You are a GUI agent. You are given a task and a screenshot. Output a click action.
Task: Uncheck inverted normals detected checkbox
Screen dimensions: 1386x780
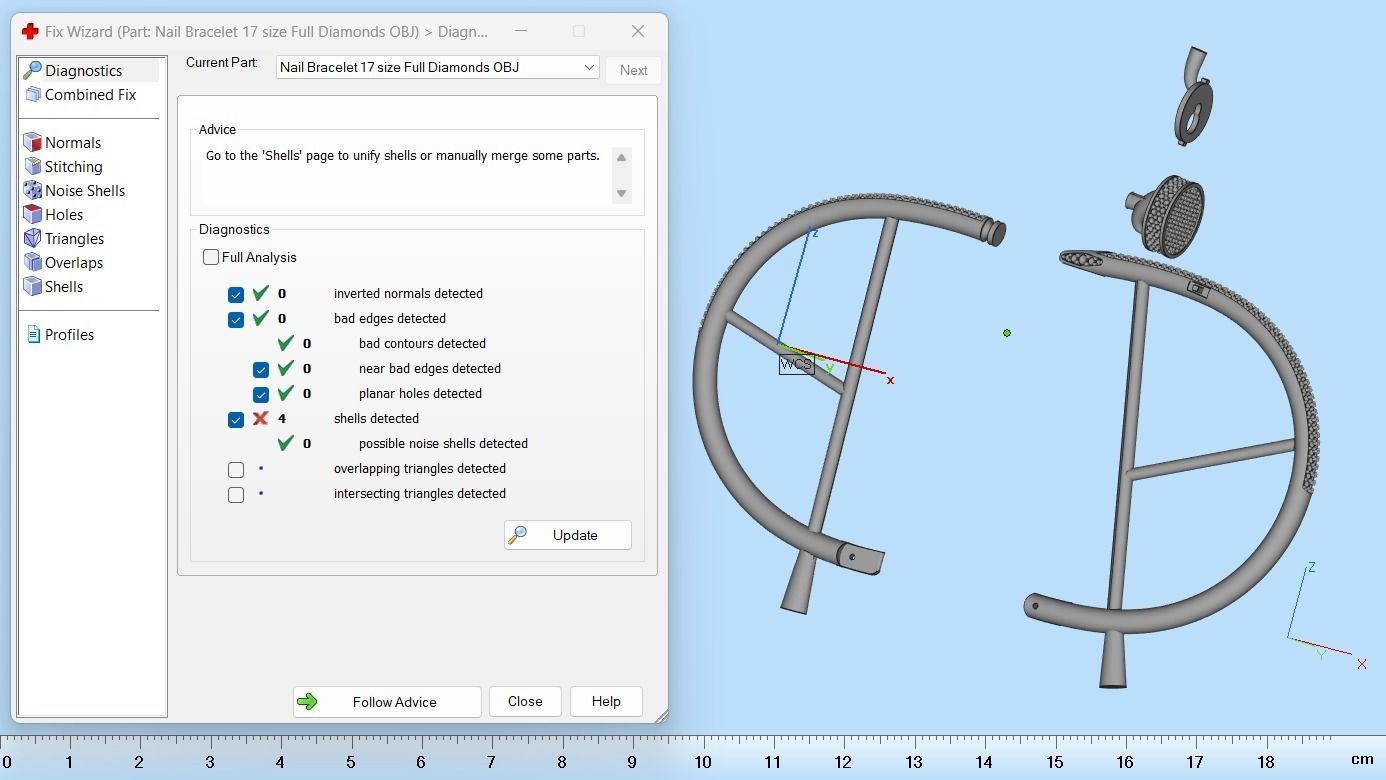coord(236,294)
